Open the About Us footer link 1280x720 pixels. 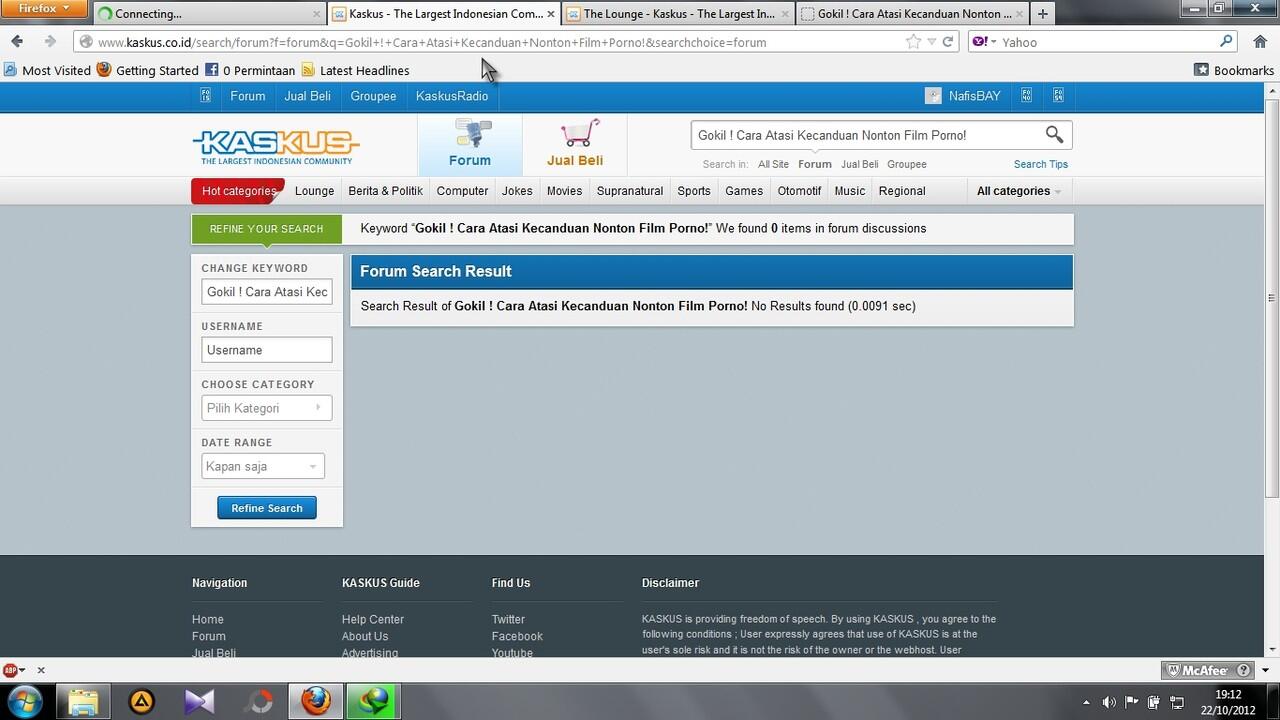[365, 637]
